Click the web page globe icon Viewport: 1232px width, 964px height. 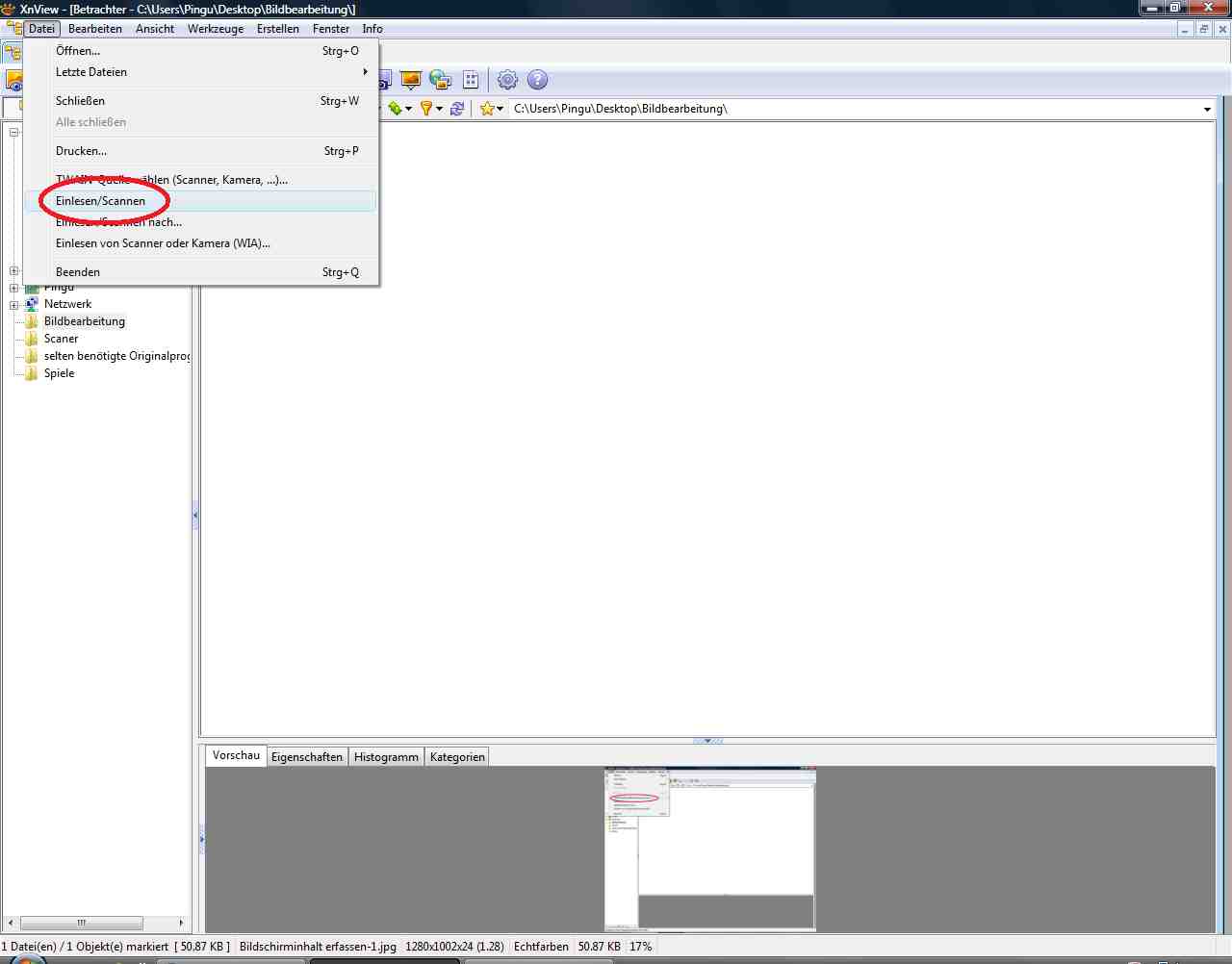440,80
